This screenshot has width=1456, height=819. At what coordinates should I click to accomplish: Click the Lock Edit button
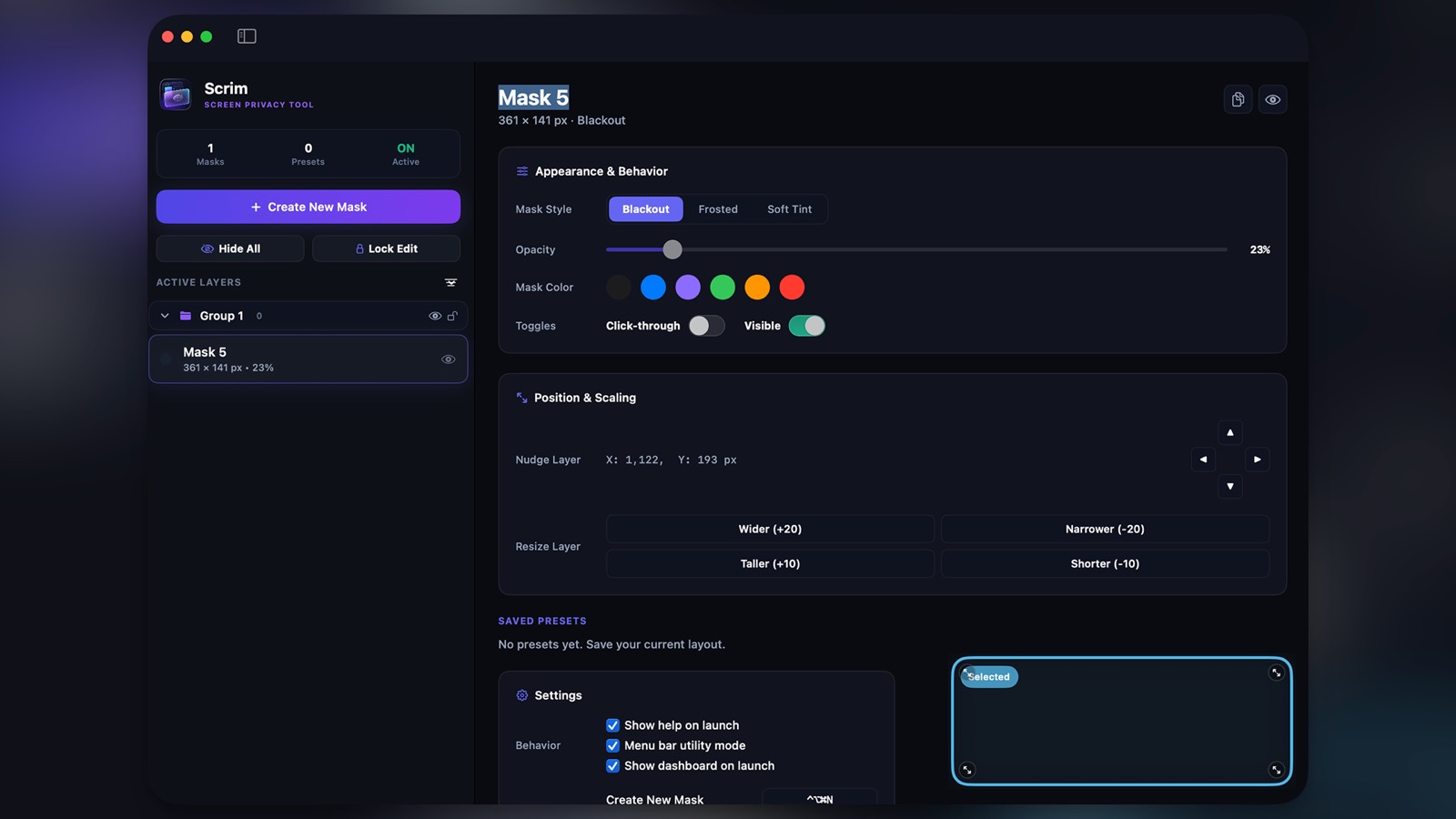(x=387, y=248)
